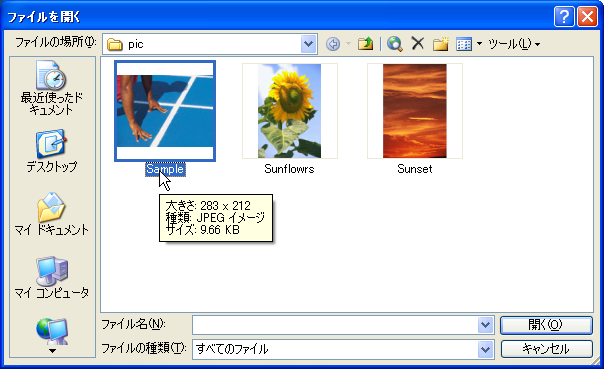The width and height of the screenshot is (604, 369).
Task: Open the ファイルの場所 folder dropdown
Action: (308, 44)
